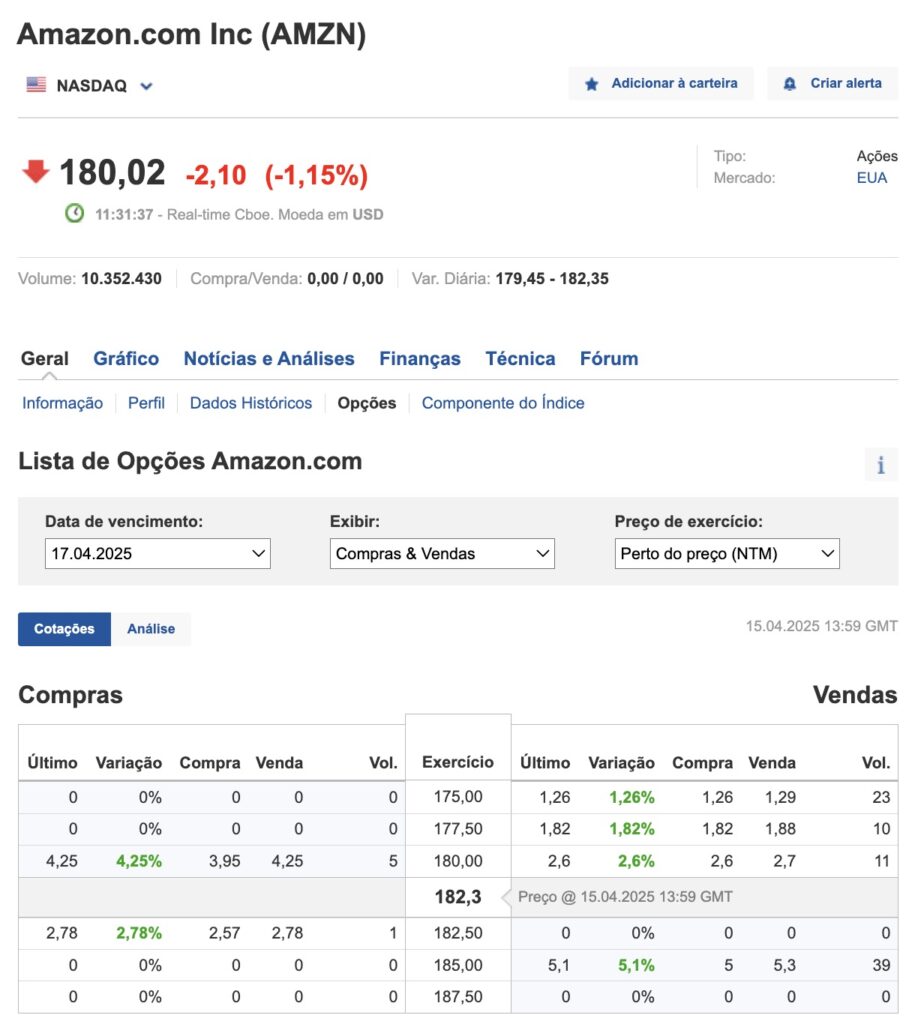Open the Fórum tab
This screenshot has height=1024, width=909.
coord(609,359)
